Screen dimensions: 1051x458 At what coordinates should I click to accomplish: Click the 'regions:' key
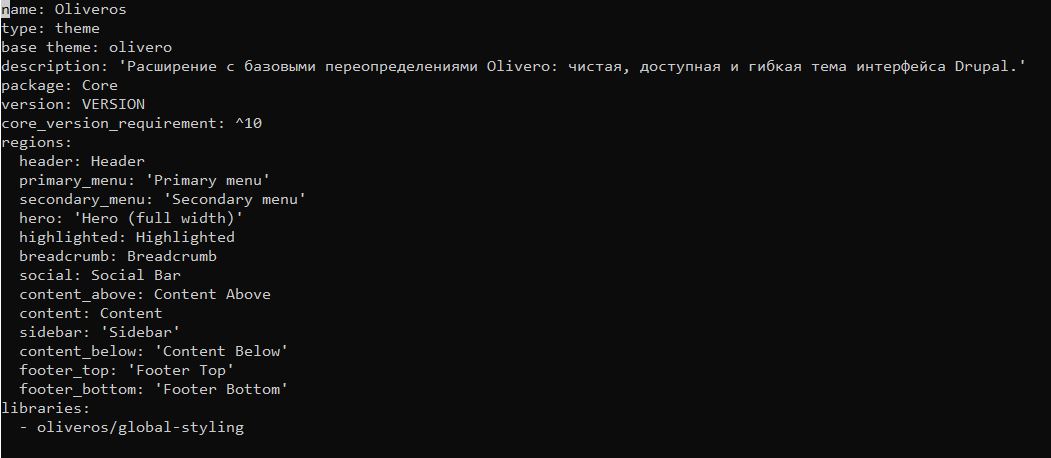[37, 142]
